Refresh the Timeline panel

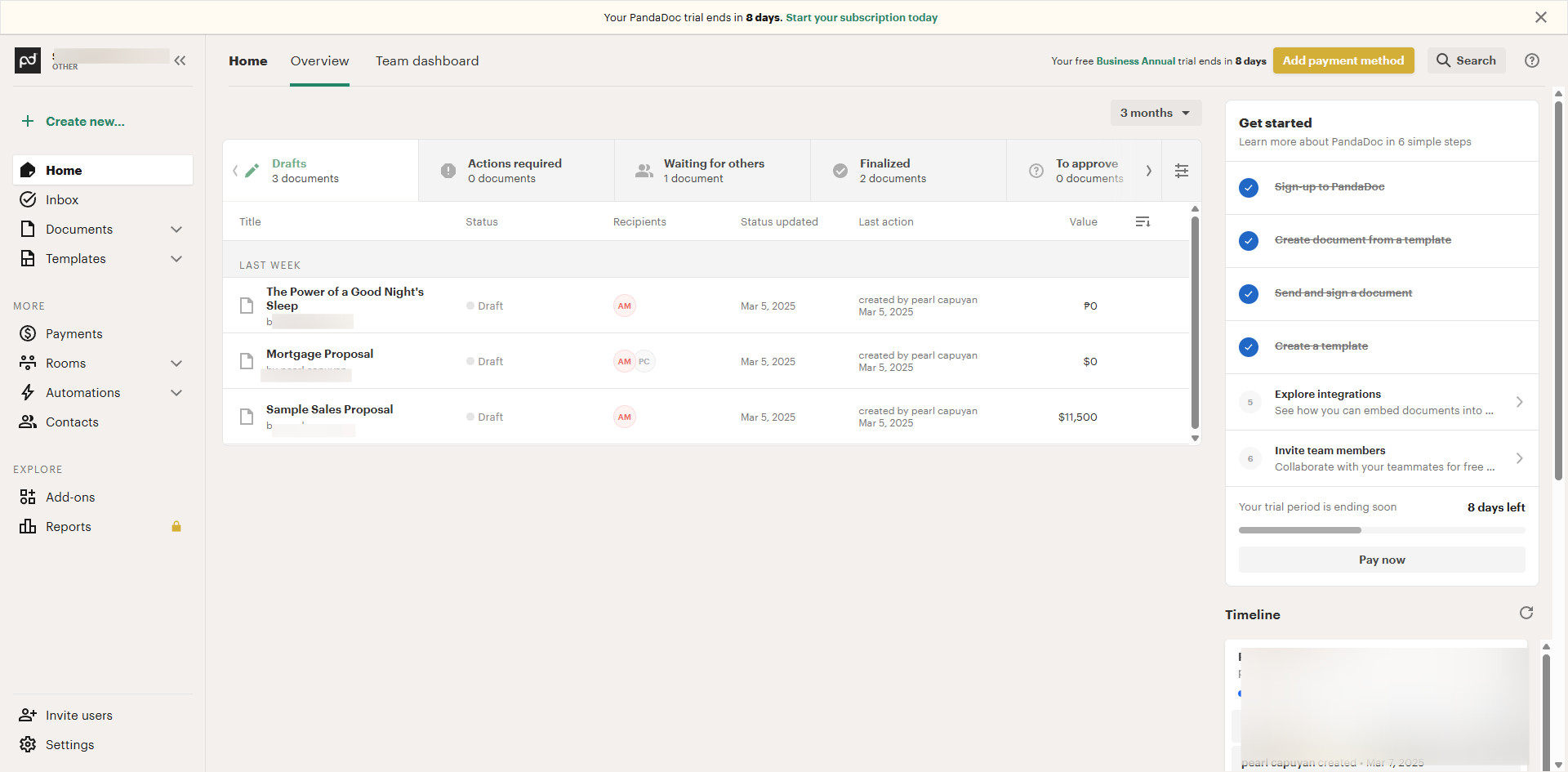1526,613
